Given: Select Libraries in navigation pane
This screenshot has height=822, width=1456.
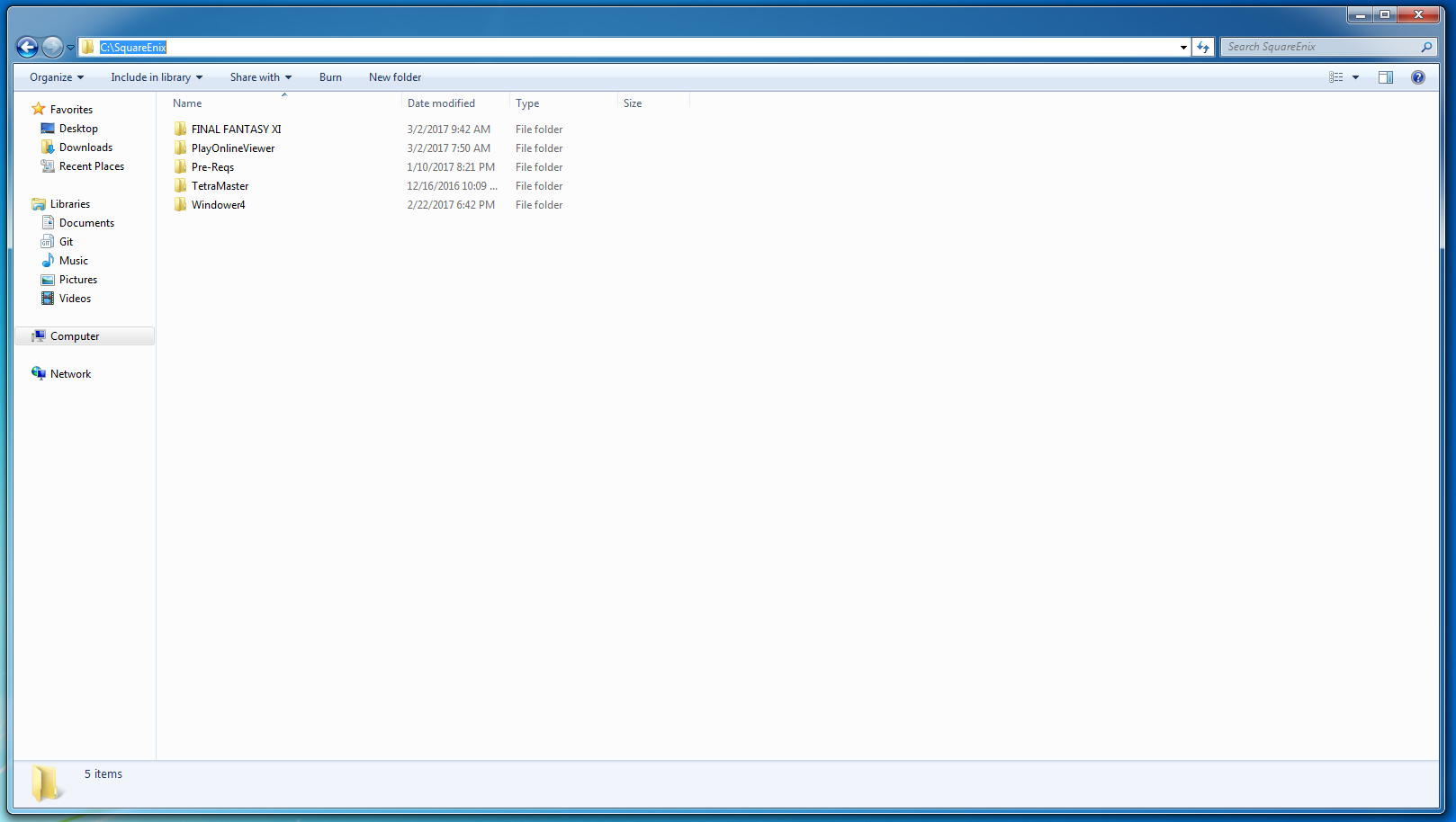Looking at the screenshot, I should pyautogui.click(x=70, y=204).
